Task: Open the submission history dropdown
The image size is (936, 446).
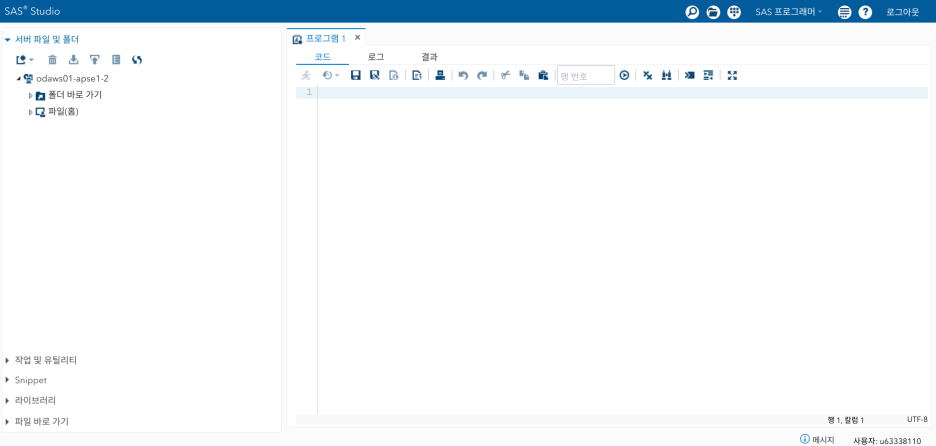Action: point(331,75)
